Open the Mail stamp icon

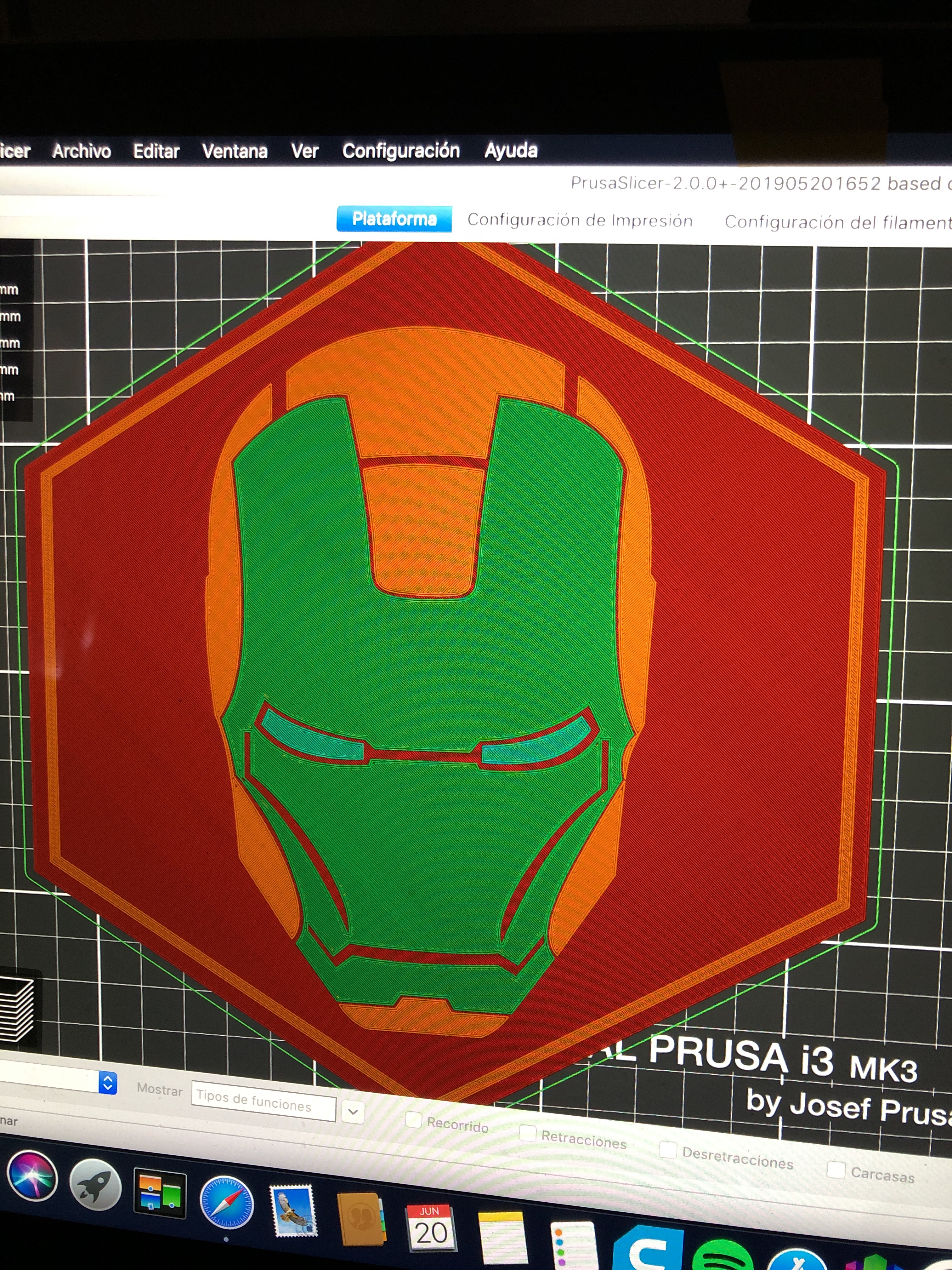click(293, 1211)
